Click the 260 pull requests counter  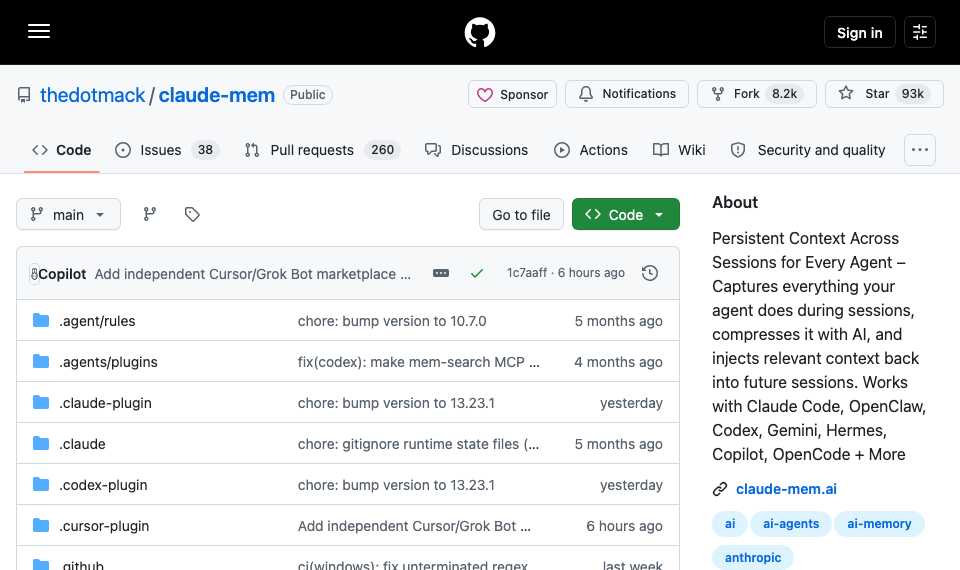(382, 150)
